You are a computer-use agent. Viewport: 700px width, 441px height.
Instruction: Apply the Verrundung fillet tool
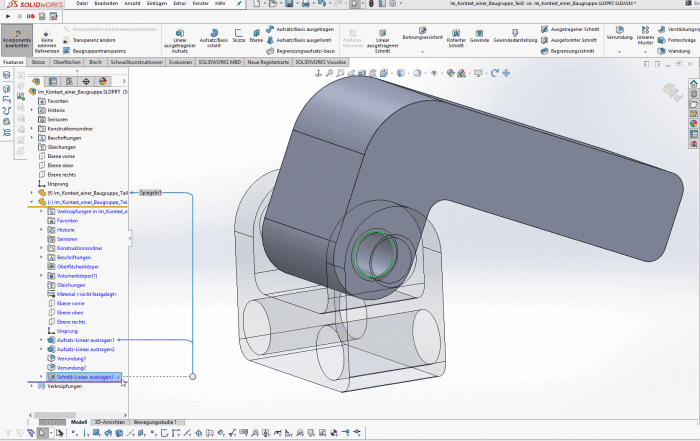point(619,33)
